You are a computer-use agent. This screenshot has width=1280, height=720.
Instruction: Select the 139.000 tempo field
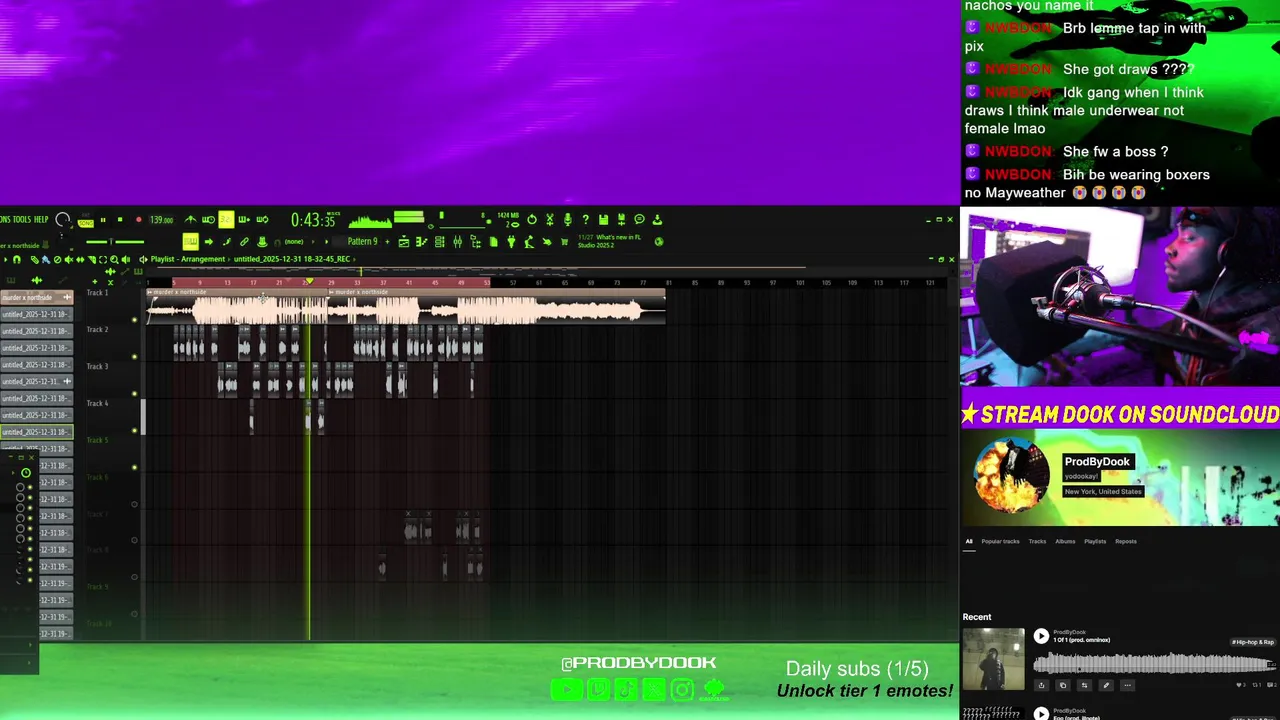click(162, 220)
